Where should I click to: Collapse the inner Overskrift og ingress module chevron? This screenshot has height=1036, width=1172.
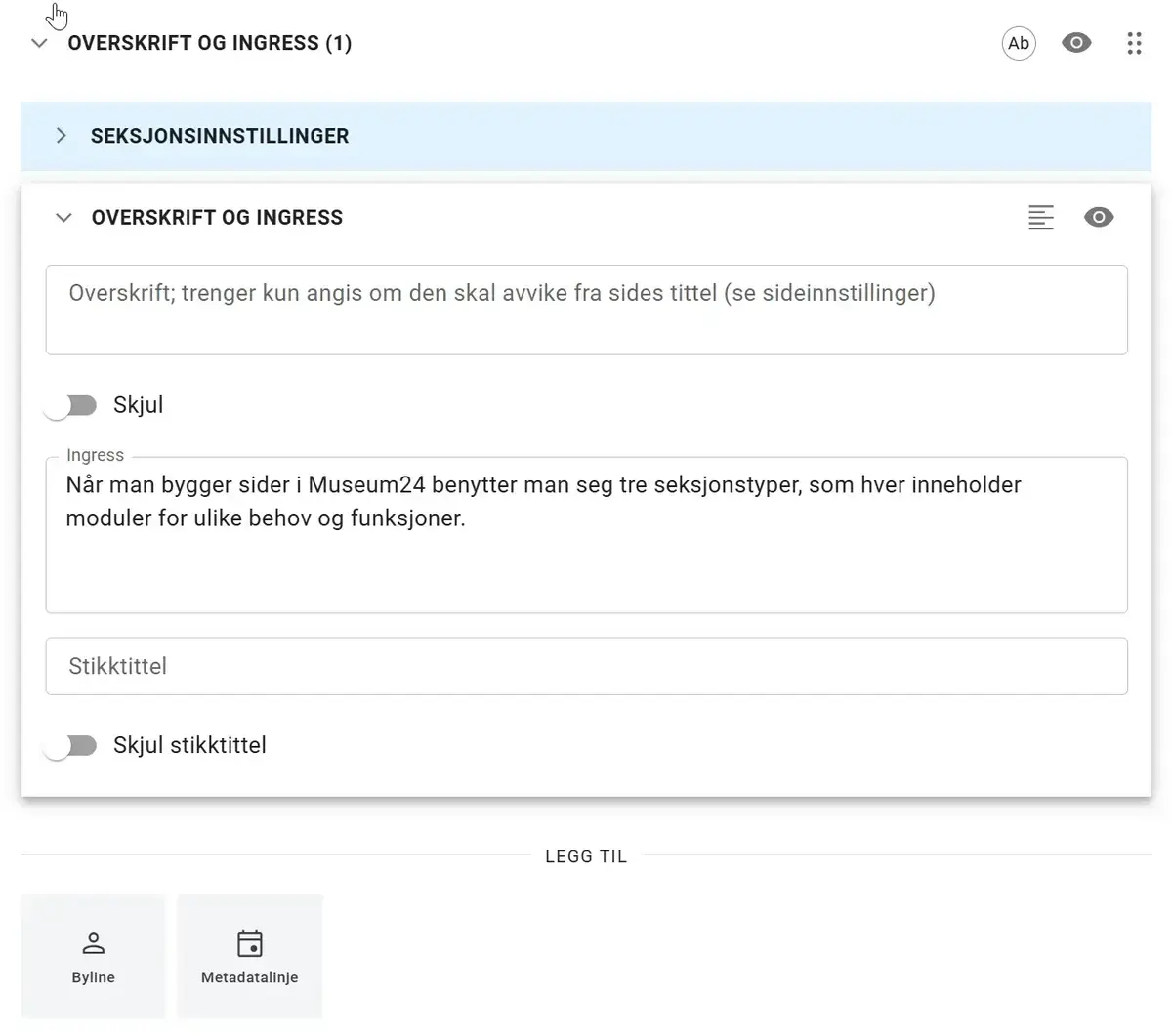63,217
